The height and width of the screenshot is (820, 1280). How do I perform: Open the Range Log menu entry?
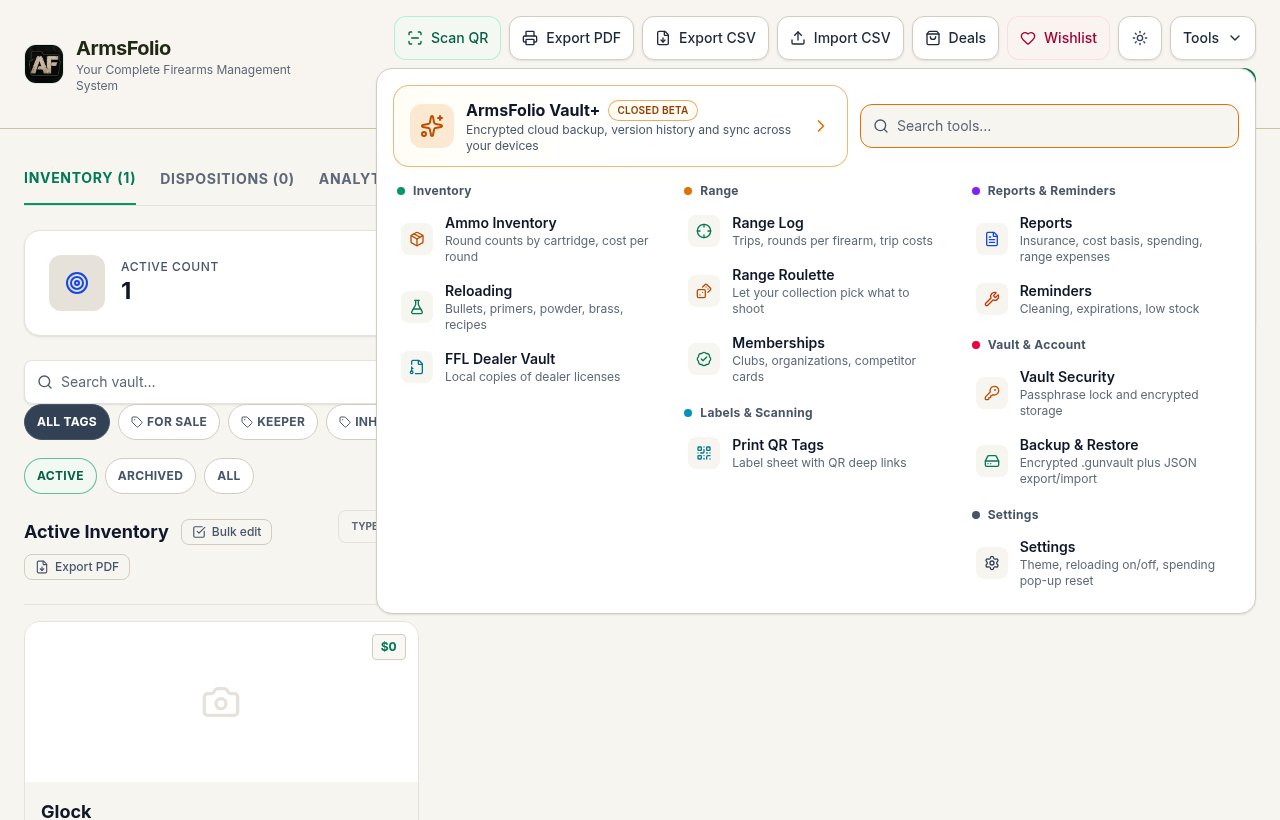814,231
